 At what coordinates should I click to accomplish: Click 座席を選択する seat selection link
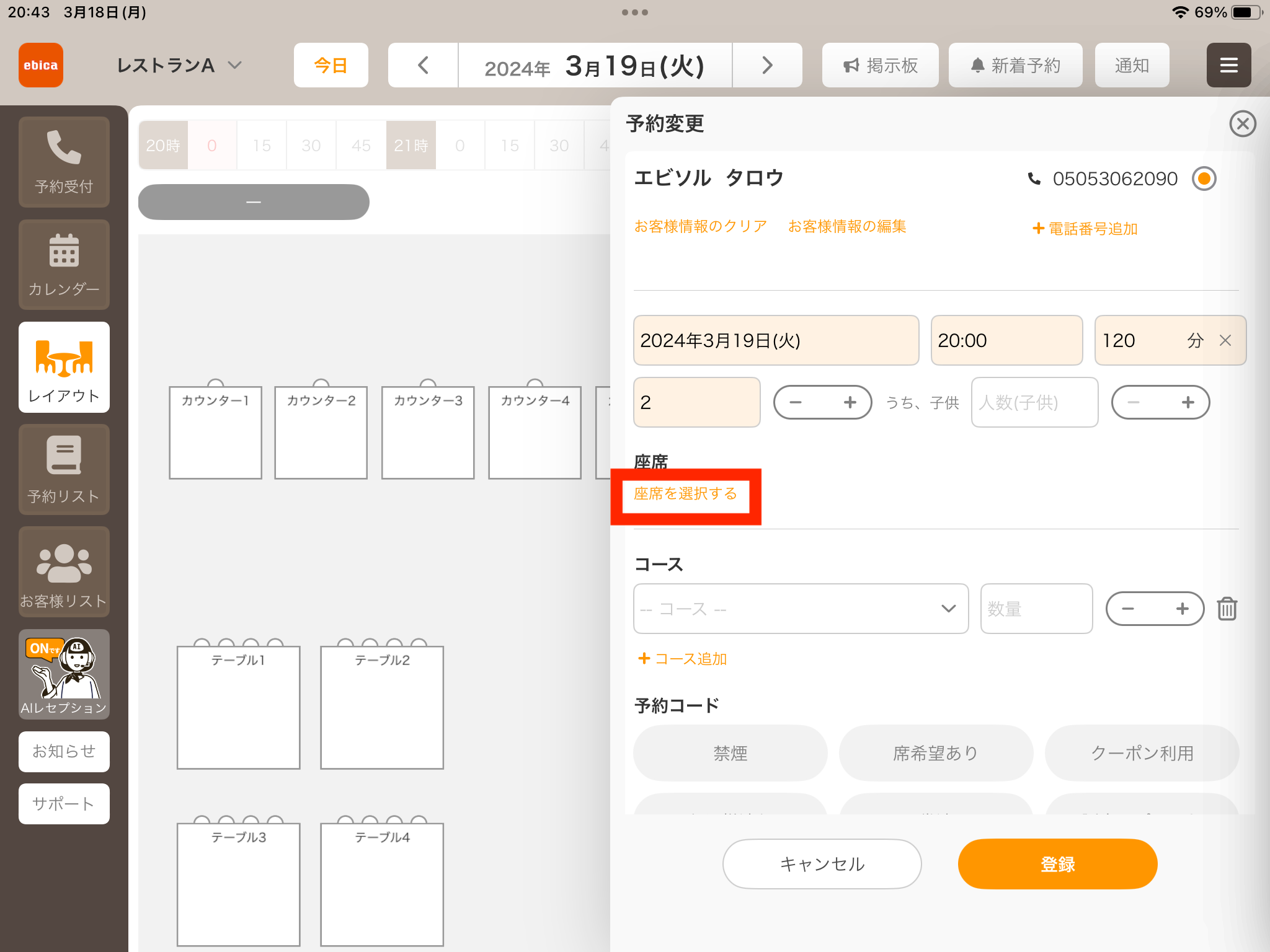[x=685, y=493]
